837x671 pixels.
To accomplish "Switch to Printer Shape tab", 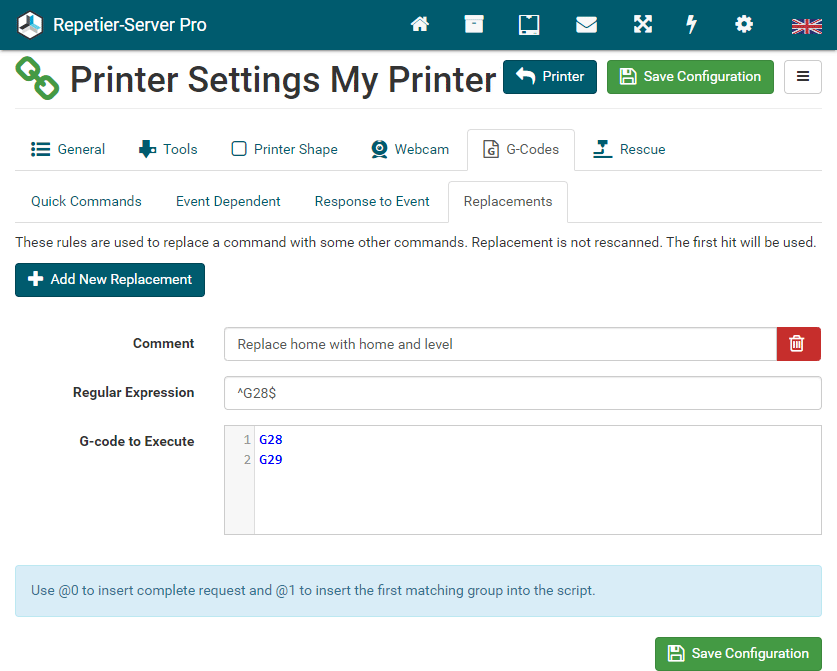I will point(285,149).
